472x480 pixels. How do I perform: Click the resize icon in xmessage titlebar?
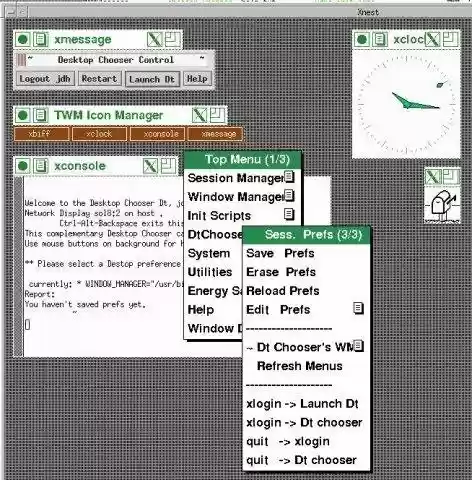click(x=173, y=40)
